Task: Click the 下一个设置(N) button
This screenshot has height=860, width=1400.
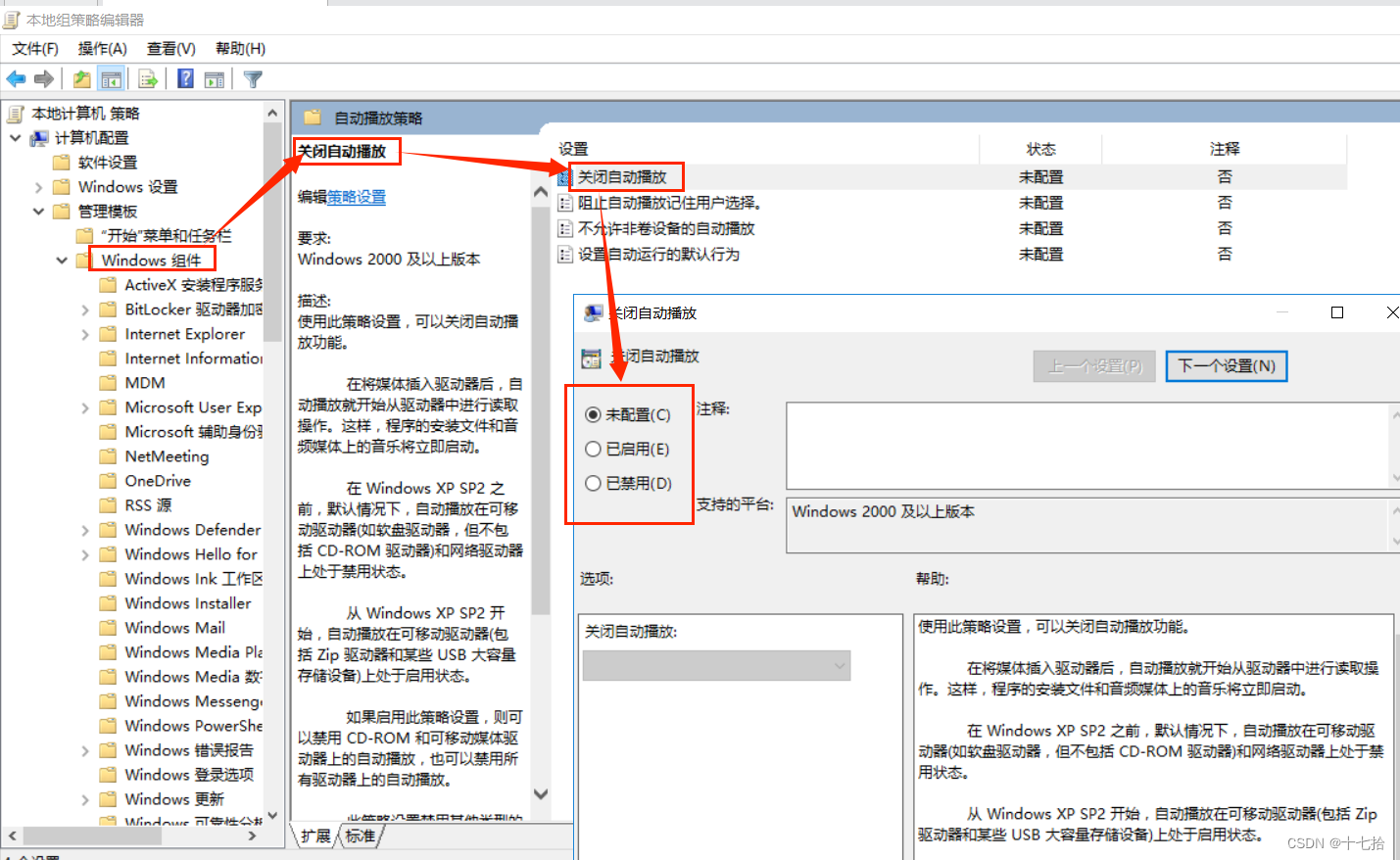Action: pos(1226,365)
